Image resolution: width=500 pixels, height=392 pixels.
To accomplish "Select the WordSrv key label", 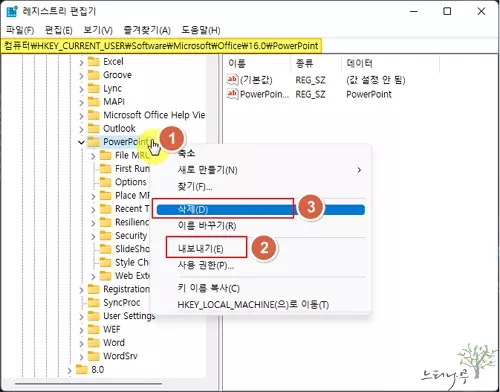I will [120, 356].
